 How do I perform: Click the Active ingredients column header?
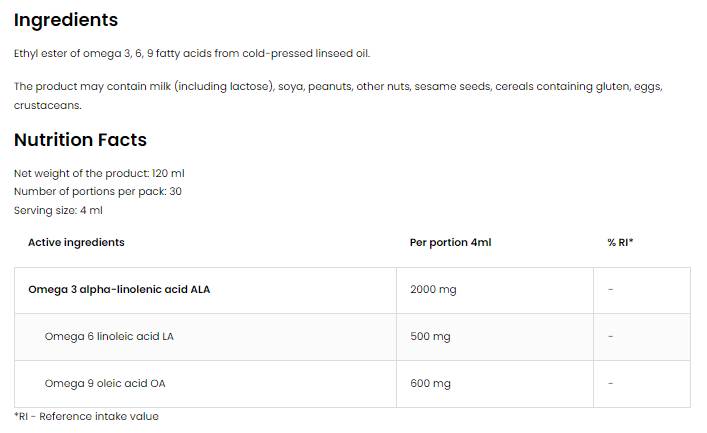(x=76, y=242)
